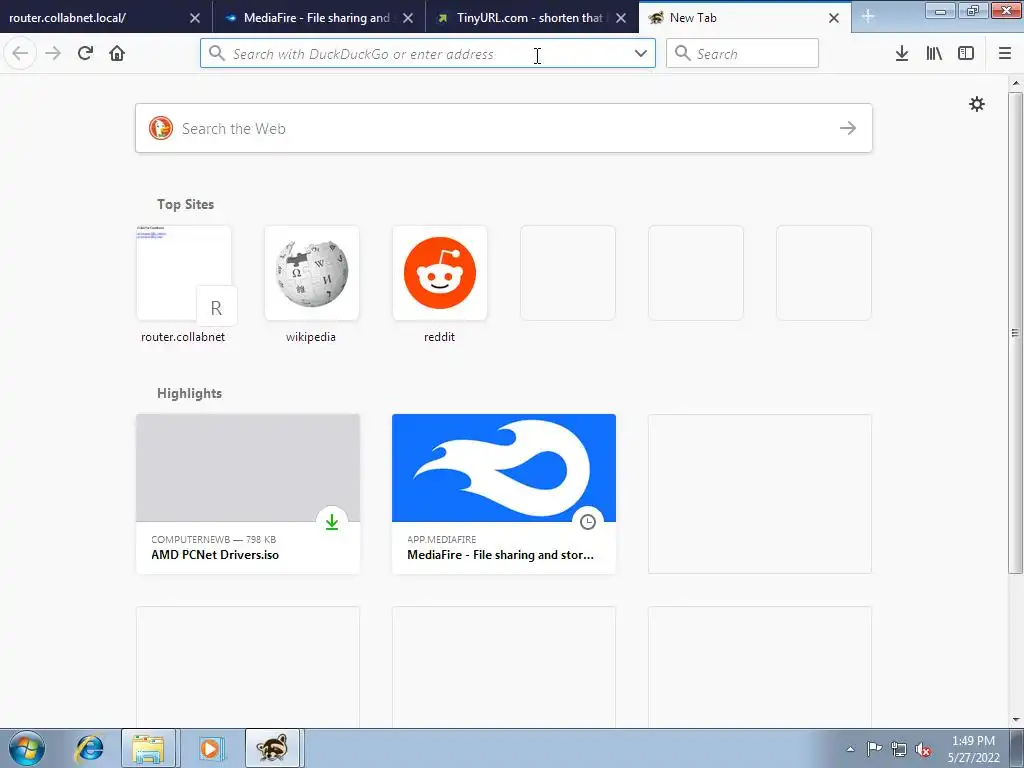Go back to previous page
Viewport: 1024px width, 768px height.
[x=20, y=54]
